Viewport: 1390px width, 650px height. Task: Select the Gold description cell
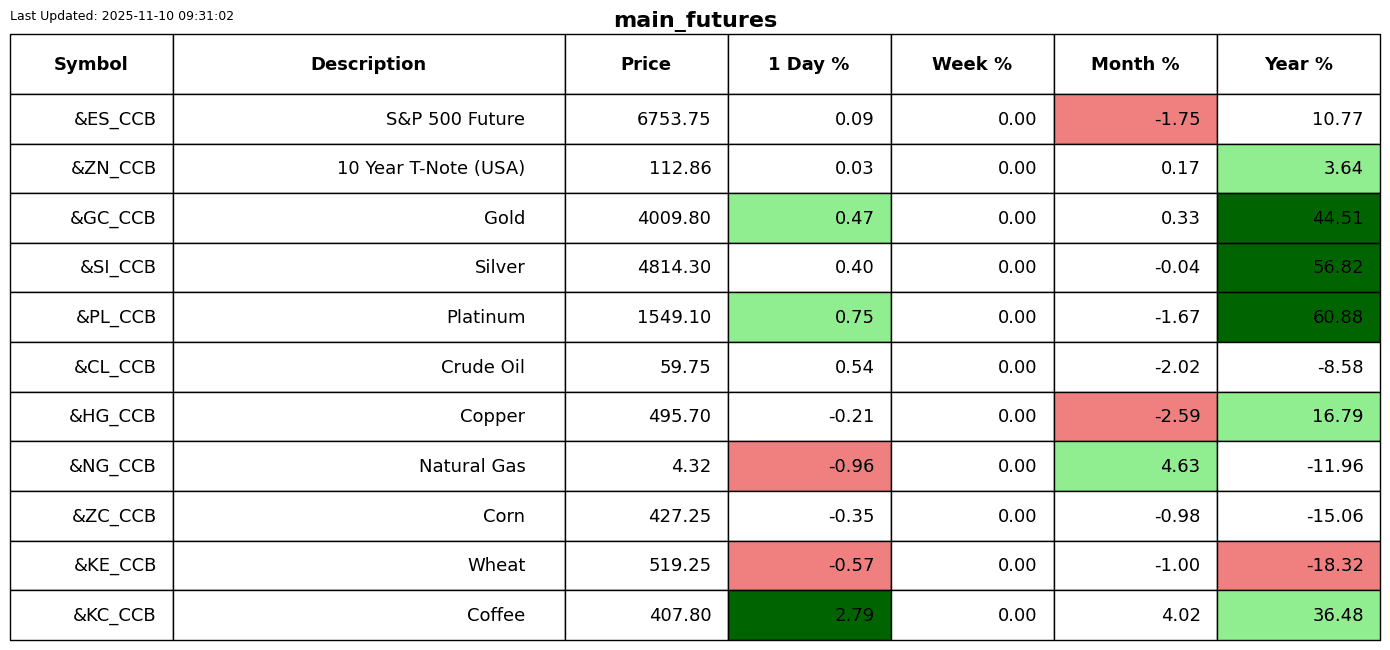coord(504,218)
